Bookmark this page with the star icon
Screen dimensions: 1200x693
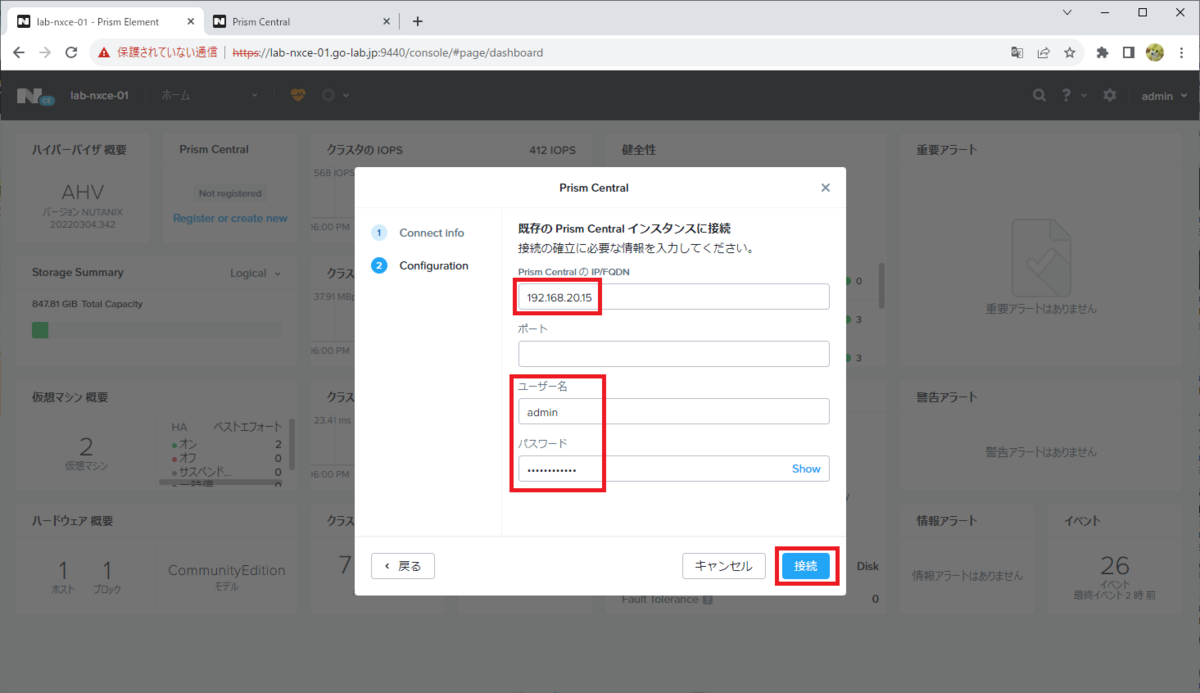coord(1070,52)
